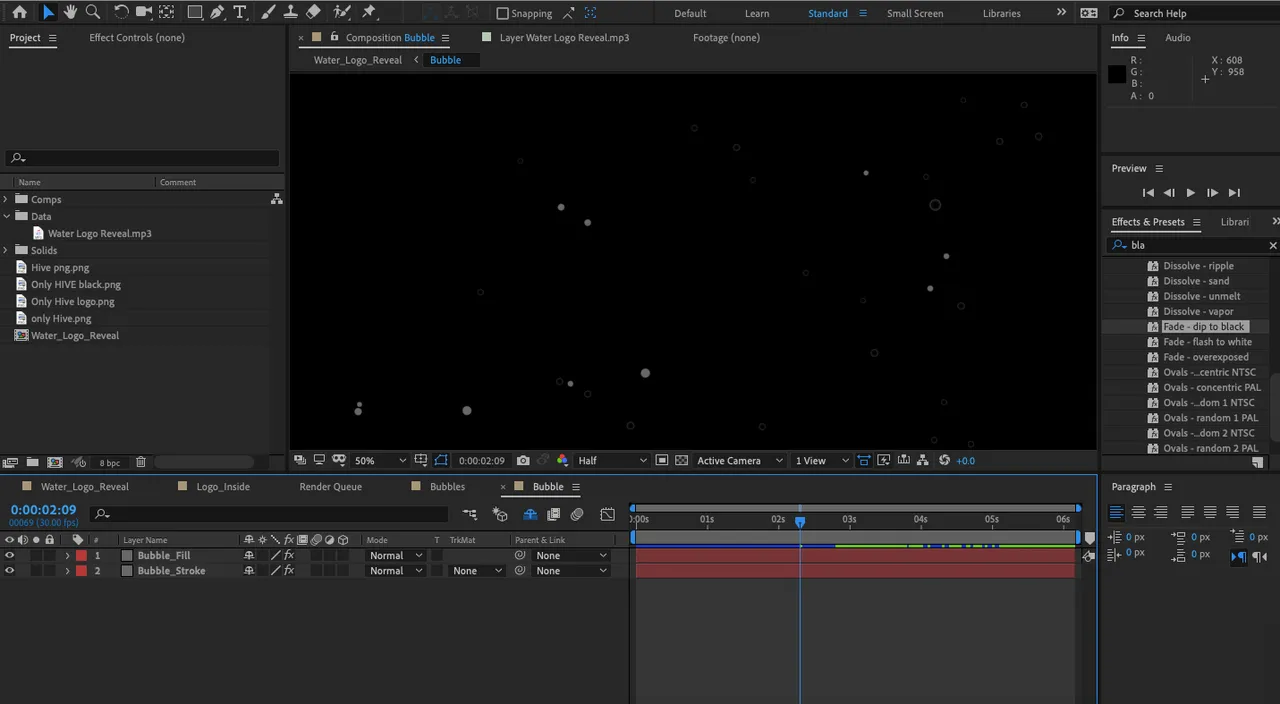
Task: Take a snapshot with camera icon
Action: [523, 460]
